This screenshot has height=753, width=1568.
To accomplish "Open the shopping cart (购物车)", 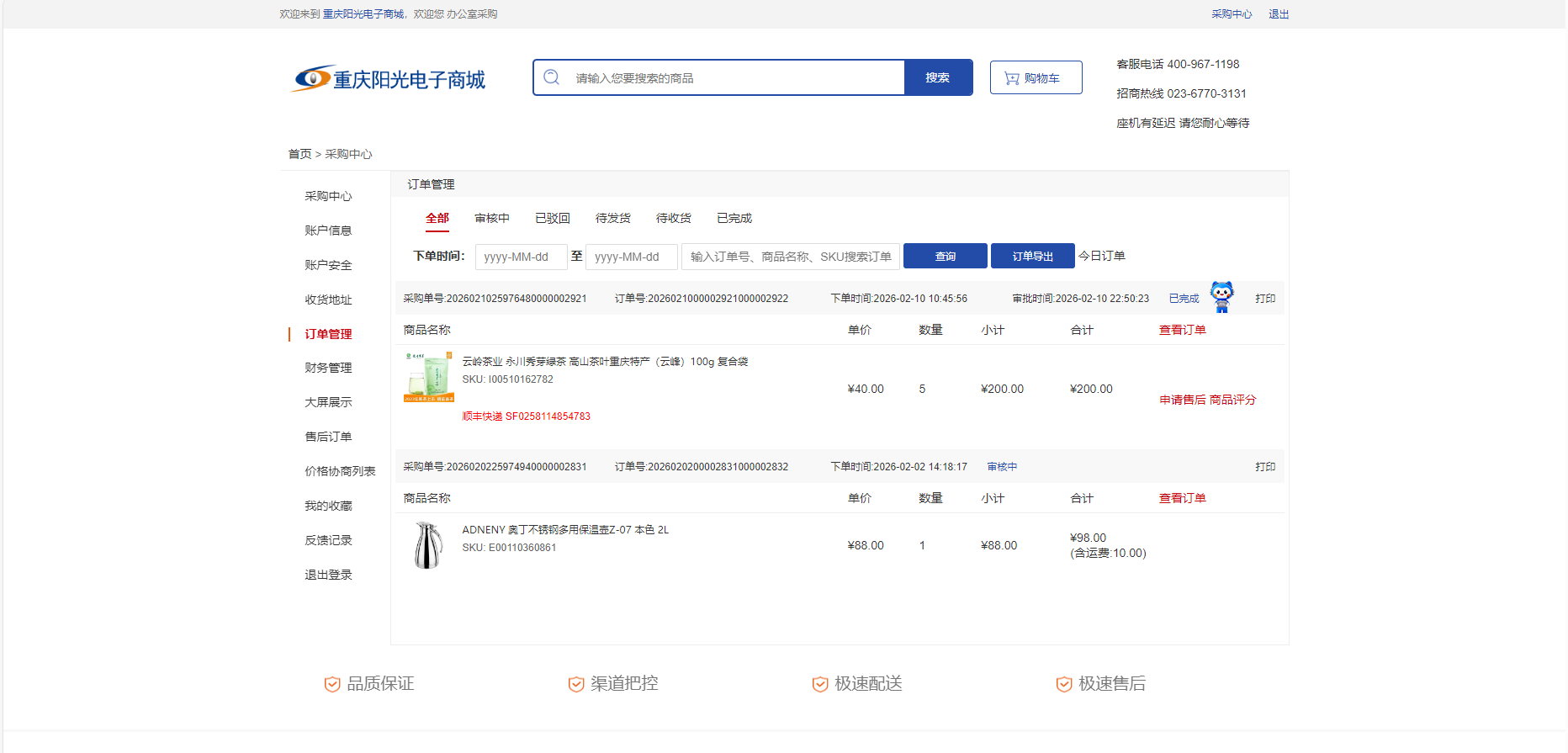I will 1036,77.
